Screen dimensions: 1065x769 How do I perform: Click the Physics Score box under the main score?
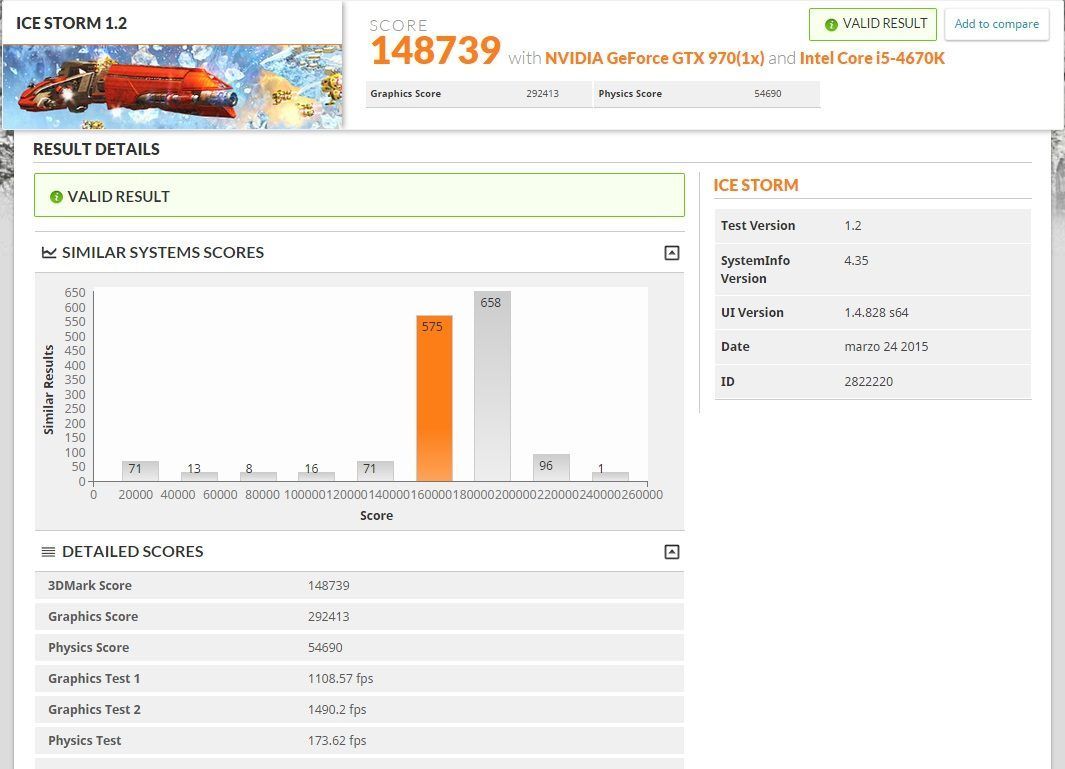[706, 94]
